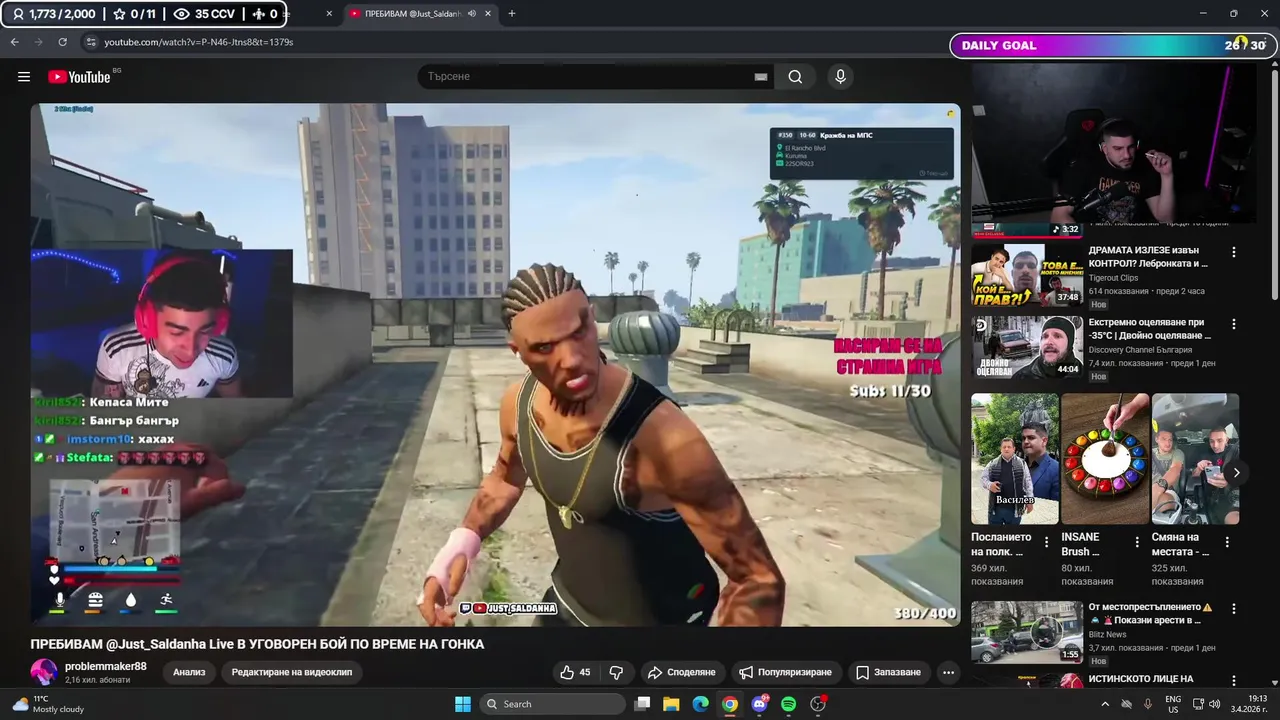
Task: Open the INSANE Brush short thumbnail
Action: click(1105, 458)
